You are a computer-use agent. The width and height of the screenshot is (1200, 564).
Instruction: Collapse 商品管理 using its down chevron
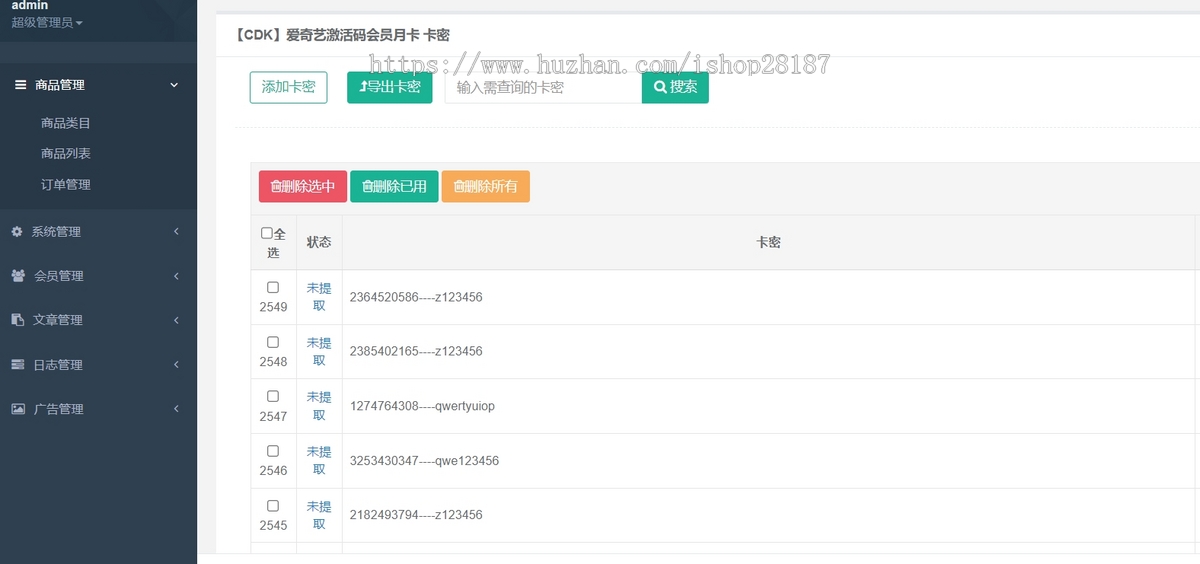(x=174, y=85)
